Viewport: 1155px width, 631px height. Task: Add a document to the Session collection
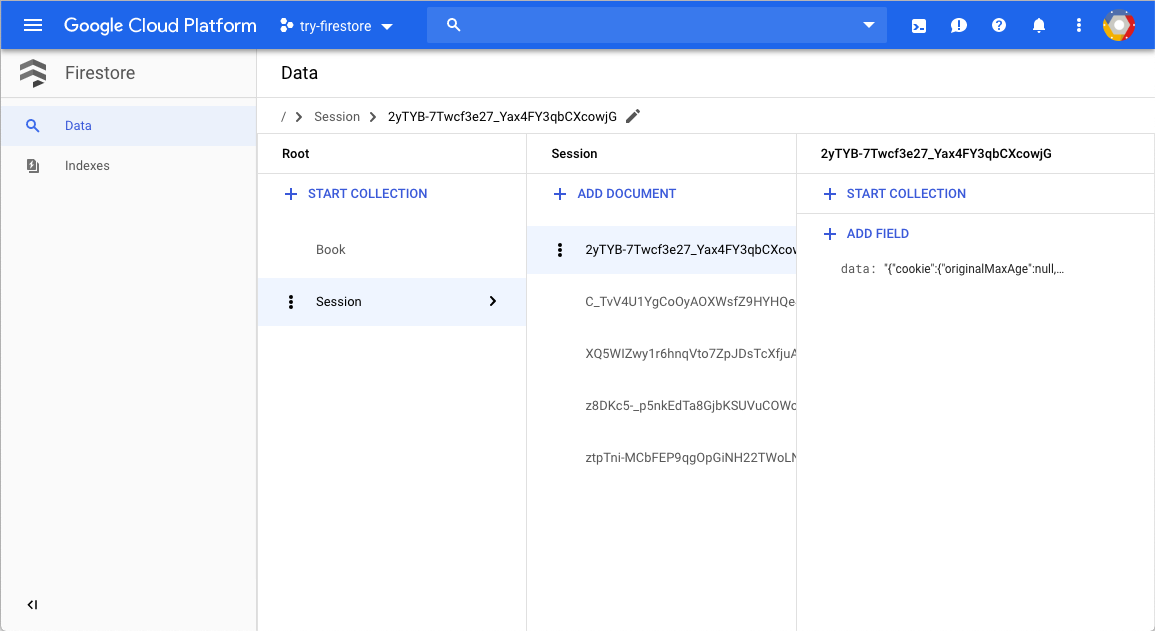tap(613, 194)
